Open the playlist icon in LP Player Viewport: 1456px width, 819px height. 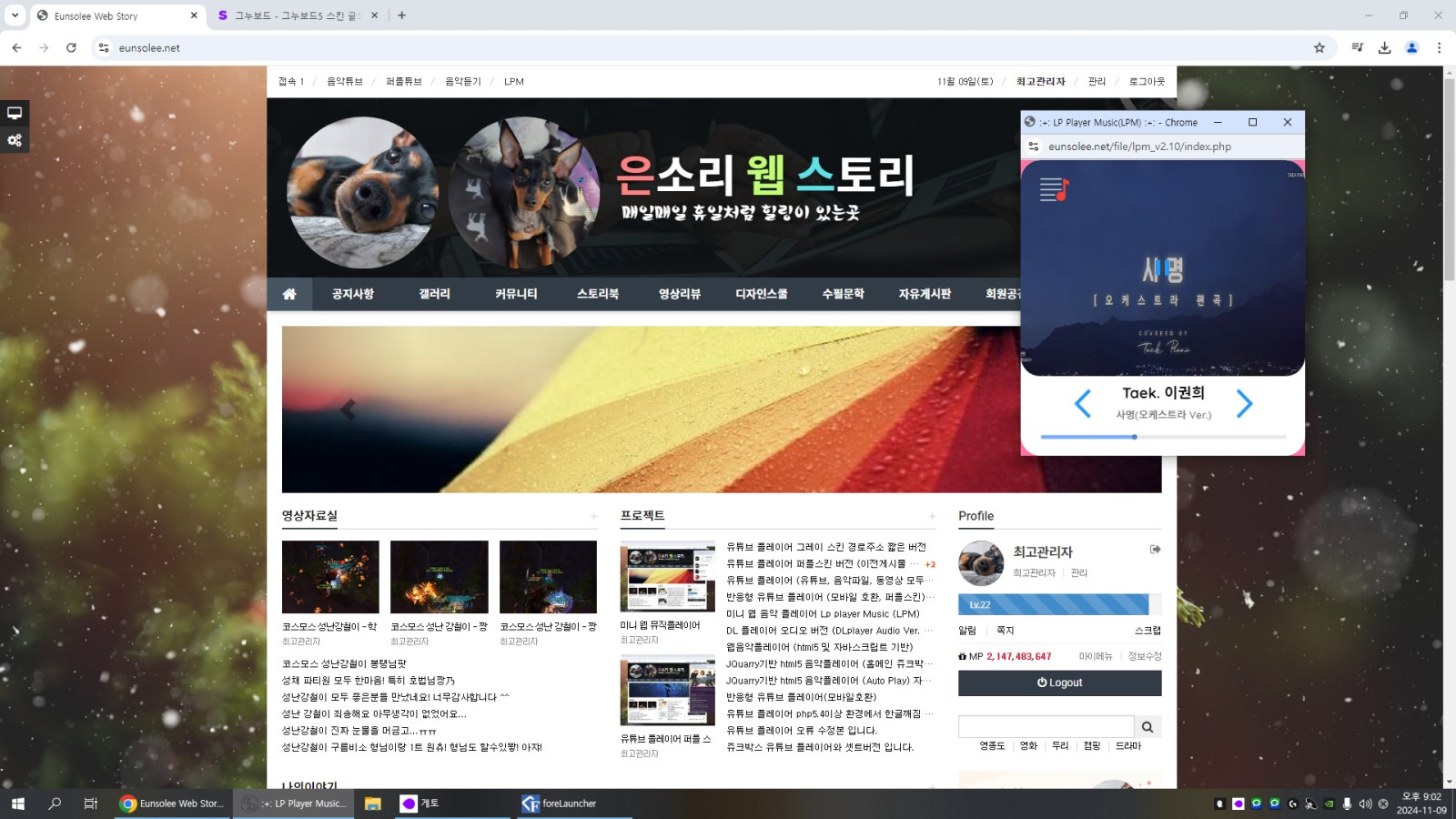tap(1054, 189)
